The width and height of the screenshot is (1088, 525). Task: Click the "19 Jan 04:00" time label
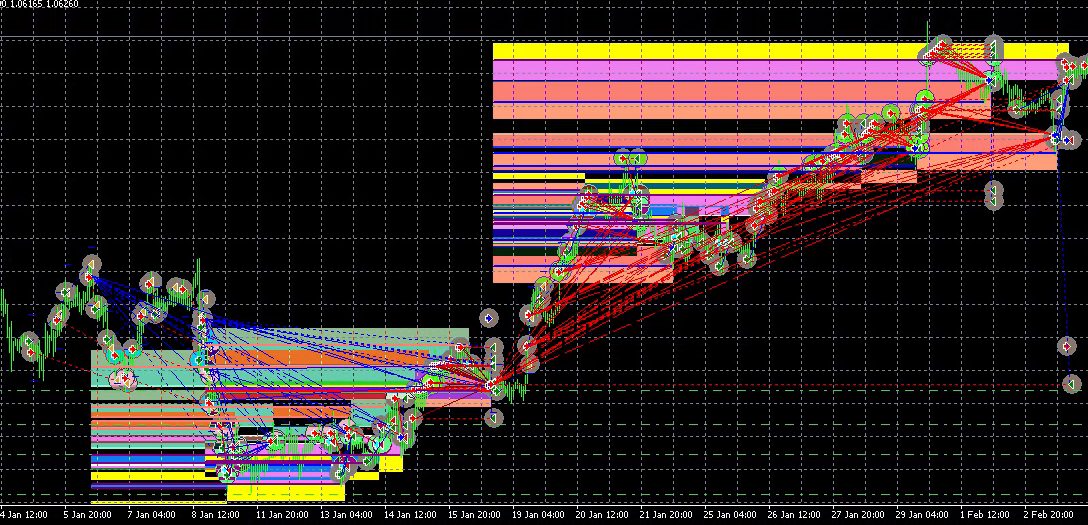(x=538, y=515)
